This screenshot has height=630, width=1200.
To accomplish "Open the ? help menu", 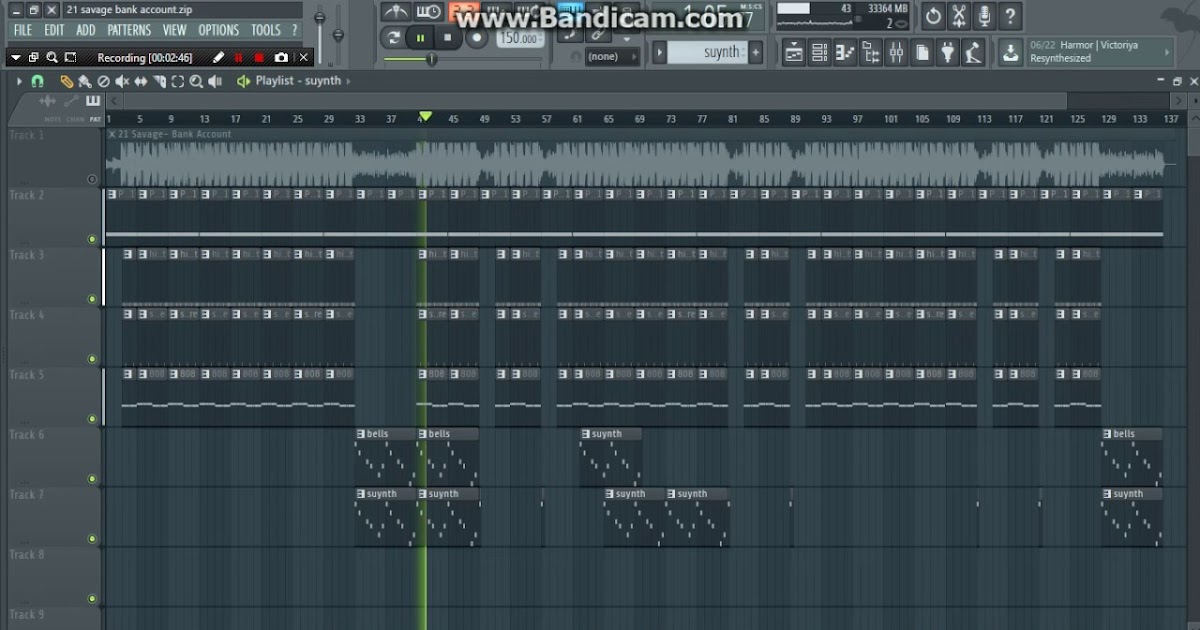I will pos(294,30).
